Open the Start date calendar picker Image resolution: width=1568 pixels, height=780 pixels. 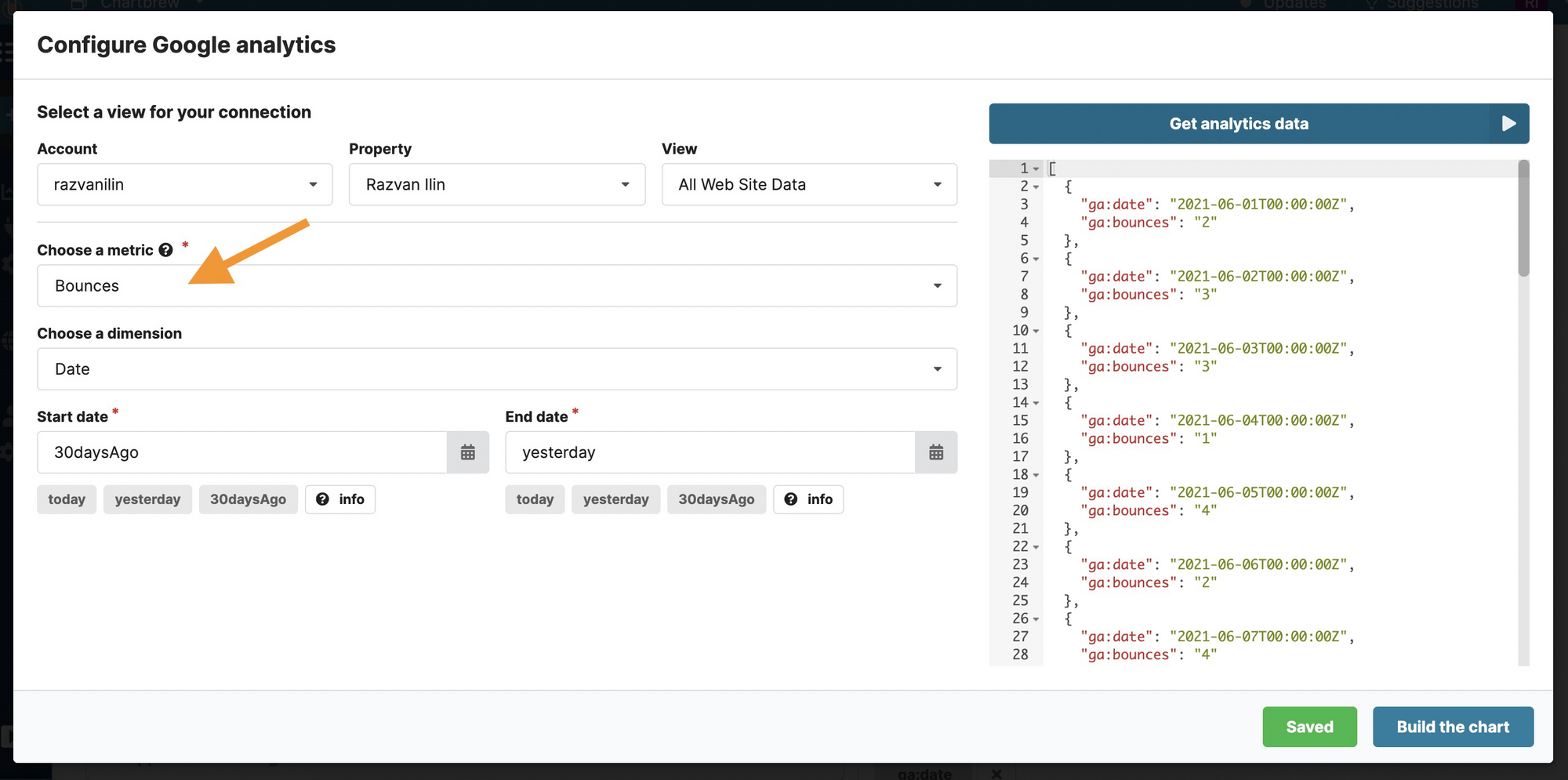point(468,452)
